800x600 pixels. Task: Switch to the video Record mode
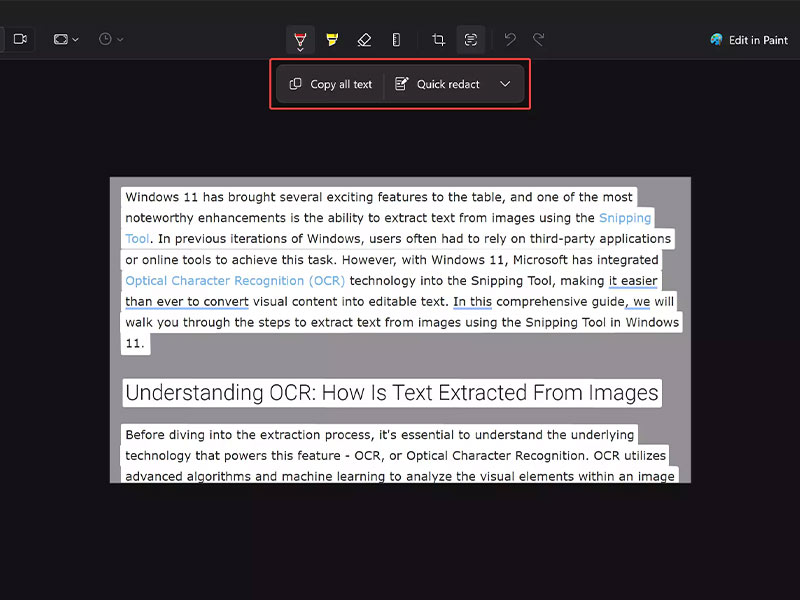pos(20,39)
